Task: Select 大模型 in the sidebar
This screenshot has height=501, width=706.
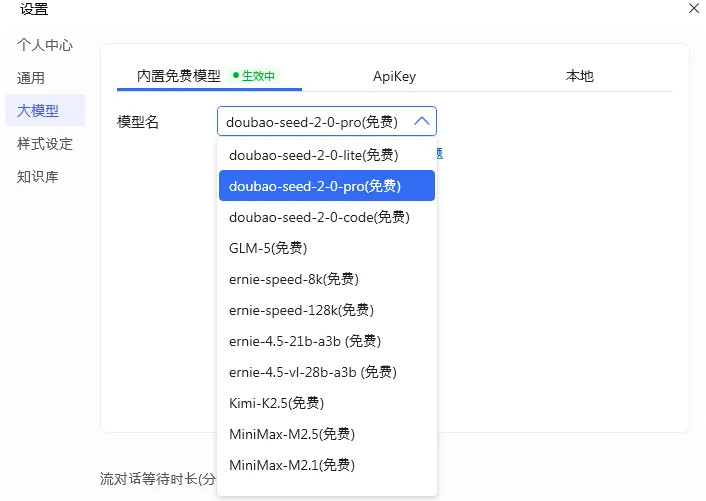Action: tap(45, 110)
